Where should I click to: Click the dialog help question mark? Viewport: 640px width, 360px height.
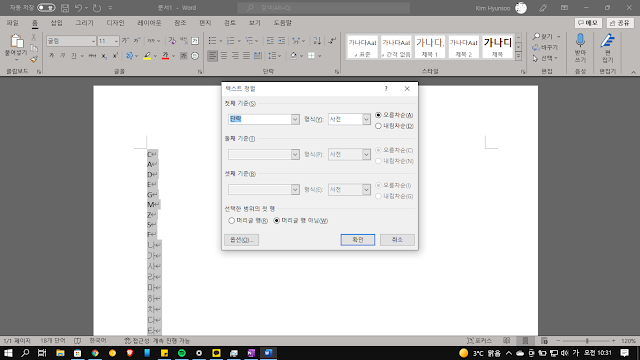click(386, 89)
